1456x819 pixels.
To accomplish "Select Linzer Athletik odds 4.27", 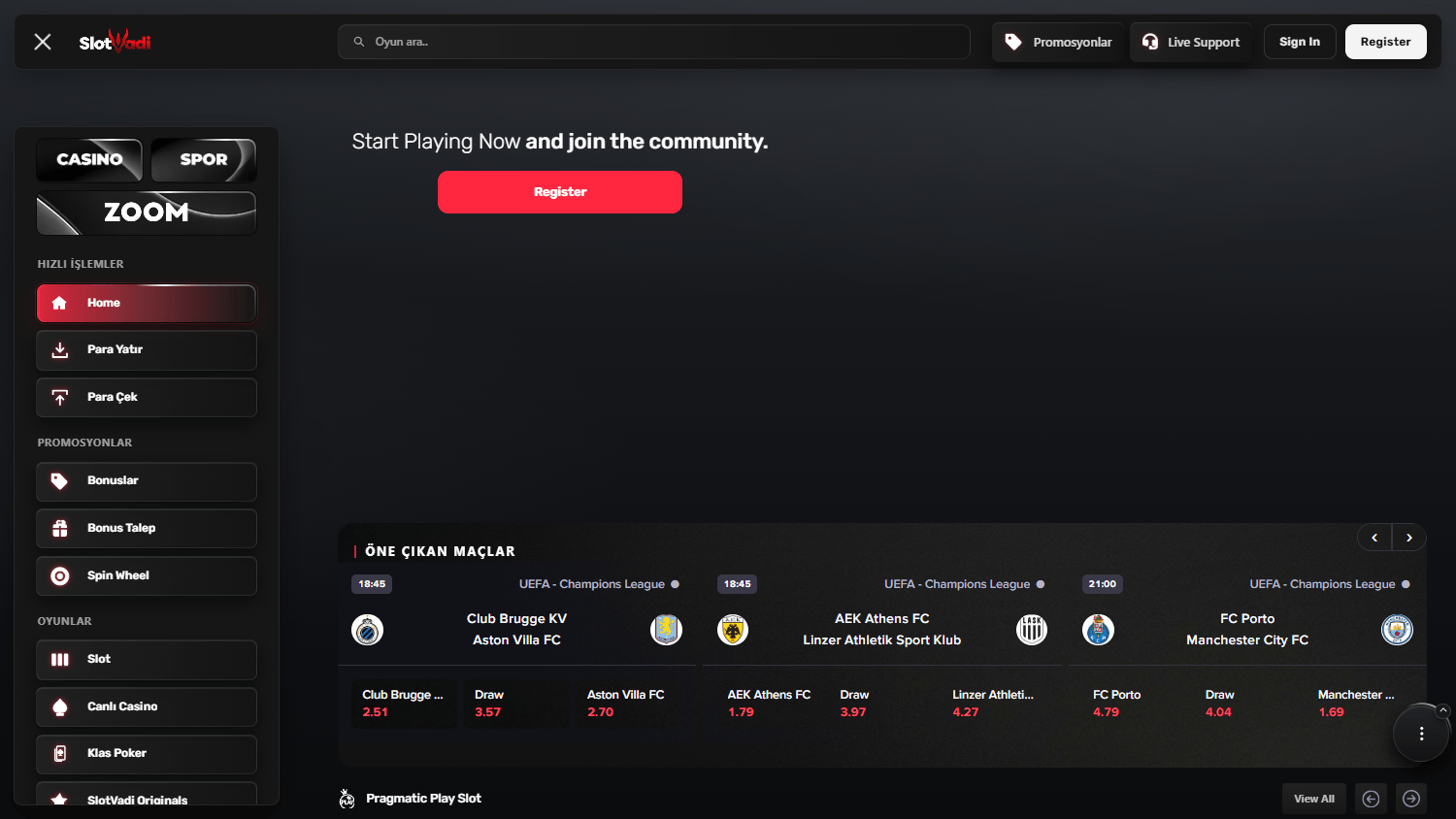I will [x=994, y=704].
